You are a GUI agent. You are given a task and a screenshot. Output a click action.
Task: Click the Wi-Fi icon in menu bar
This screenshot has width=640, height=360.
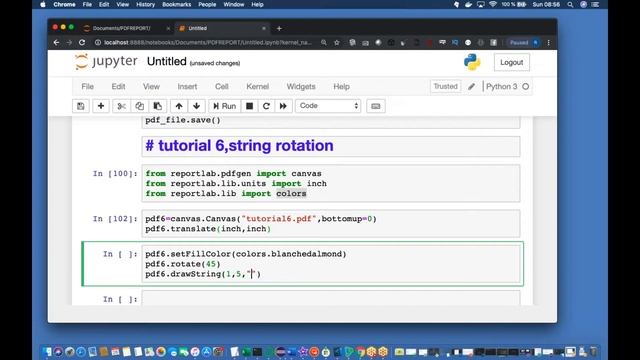(x=493, y=4)
